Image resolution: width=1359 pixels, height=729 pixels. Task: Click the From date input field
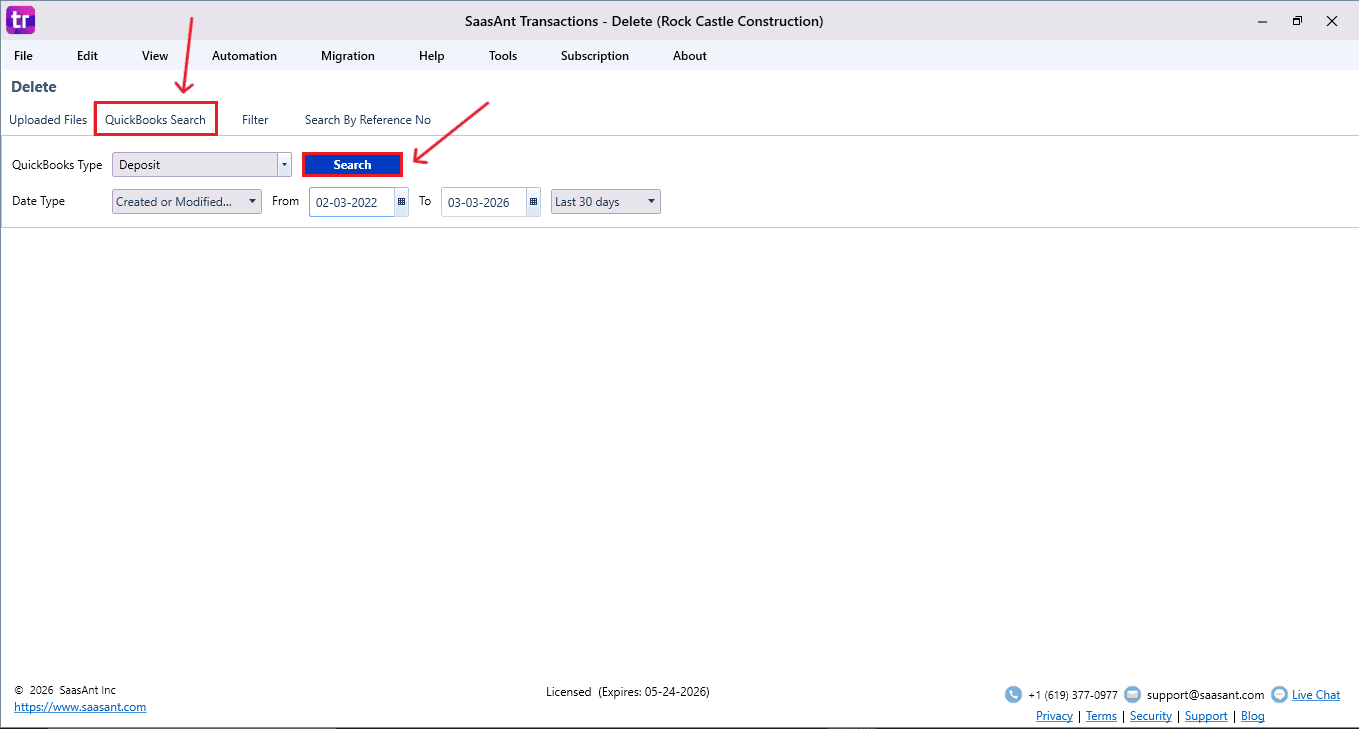click(x=350, y=202)
